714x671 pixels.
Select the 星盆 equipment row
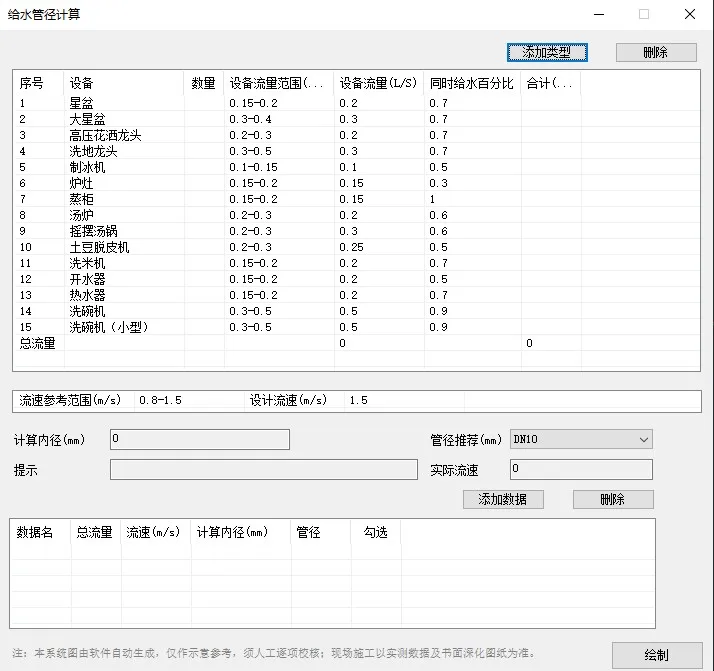coord(356,103)
